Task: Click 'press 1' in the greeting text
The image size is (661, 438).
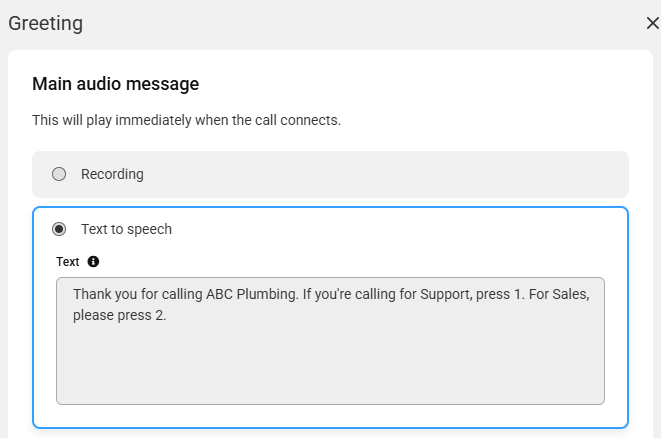Action: (499, 294)
